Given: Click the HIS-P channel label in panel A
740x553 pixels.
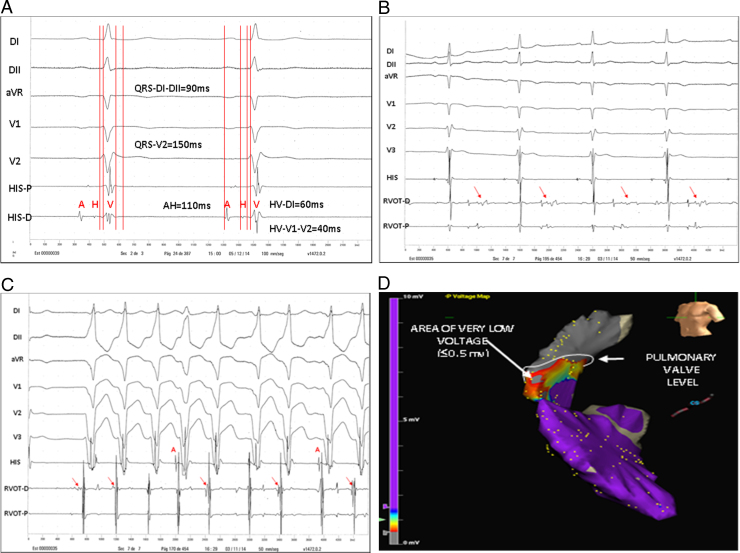Looking at the screenshot, I should pos(20,188).
